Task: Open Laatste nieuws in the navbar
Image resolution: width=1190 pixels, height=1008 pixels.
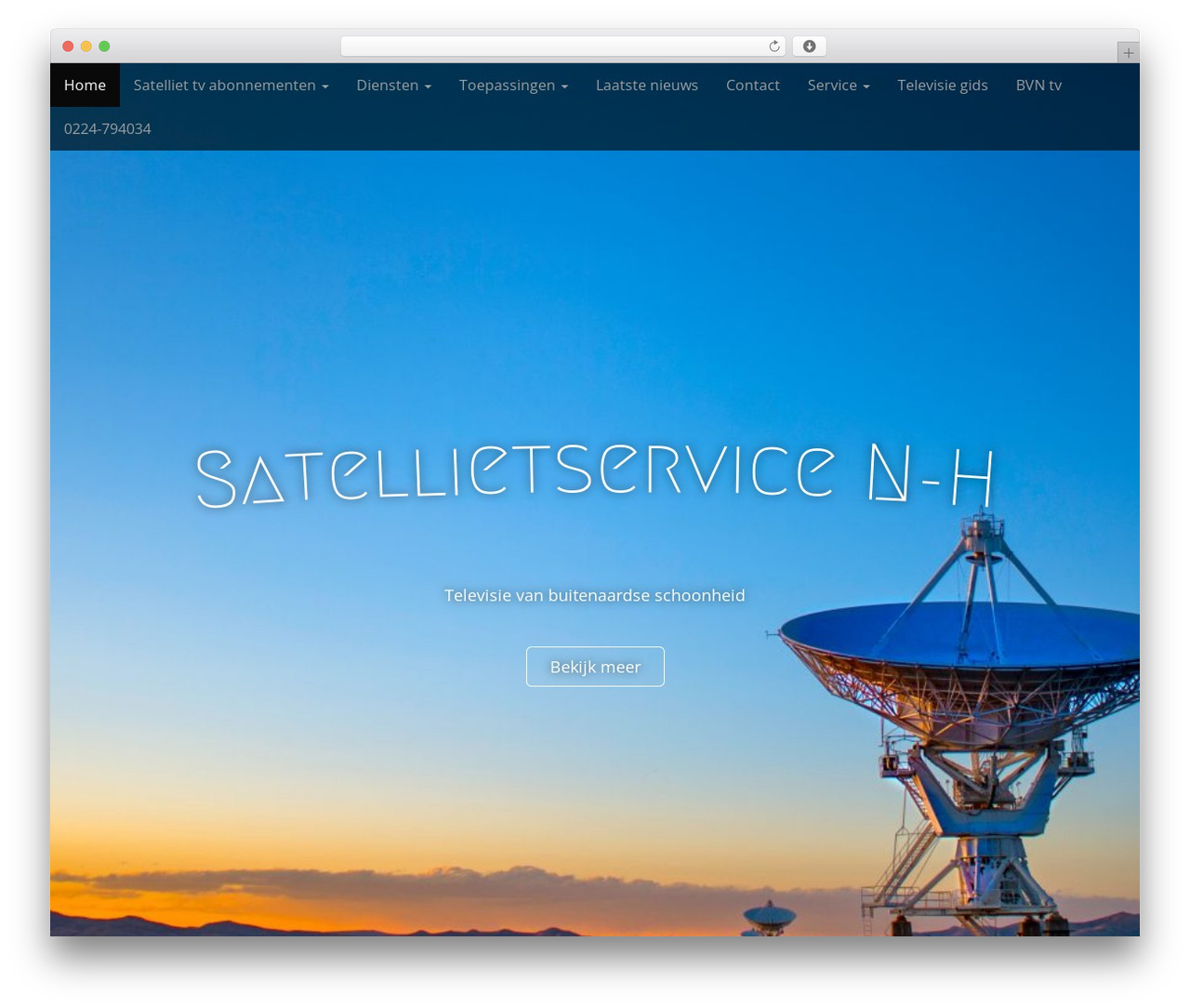Action: [647, 86]
